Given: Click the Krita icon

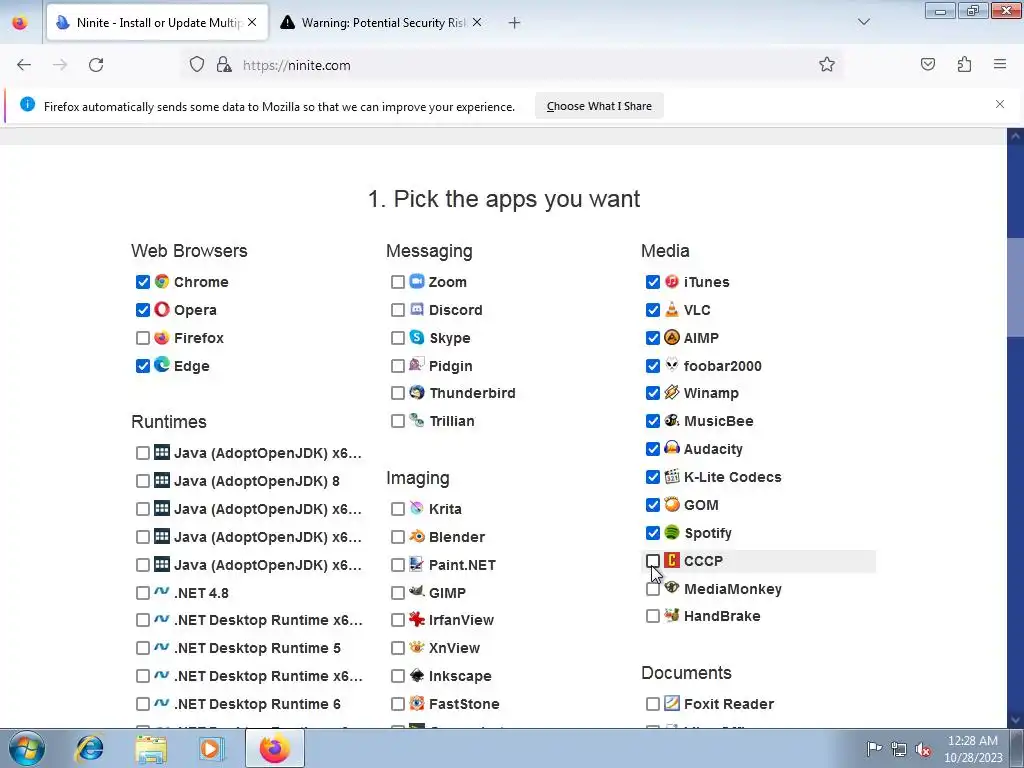Looking at the screenshot, I should click(417, 508).
